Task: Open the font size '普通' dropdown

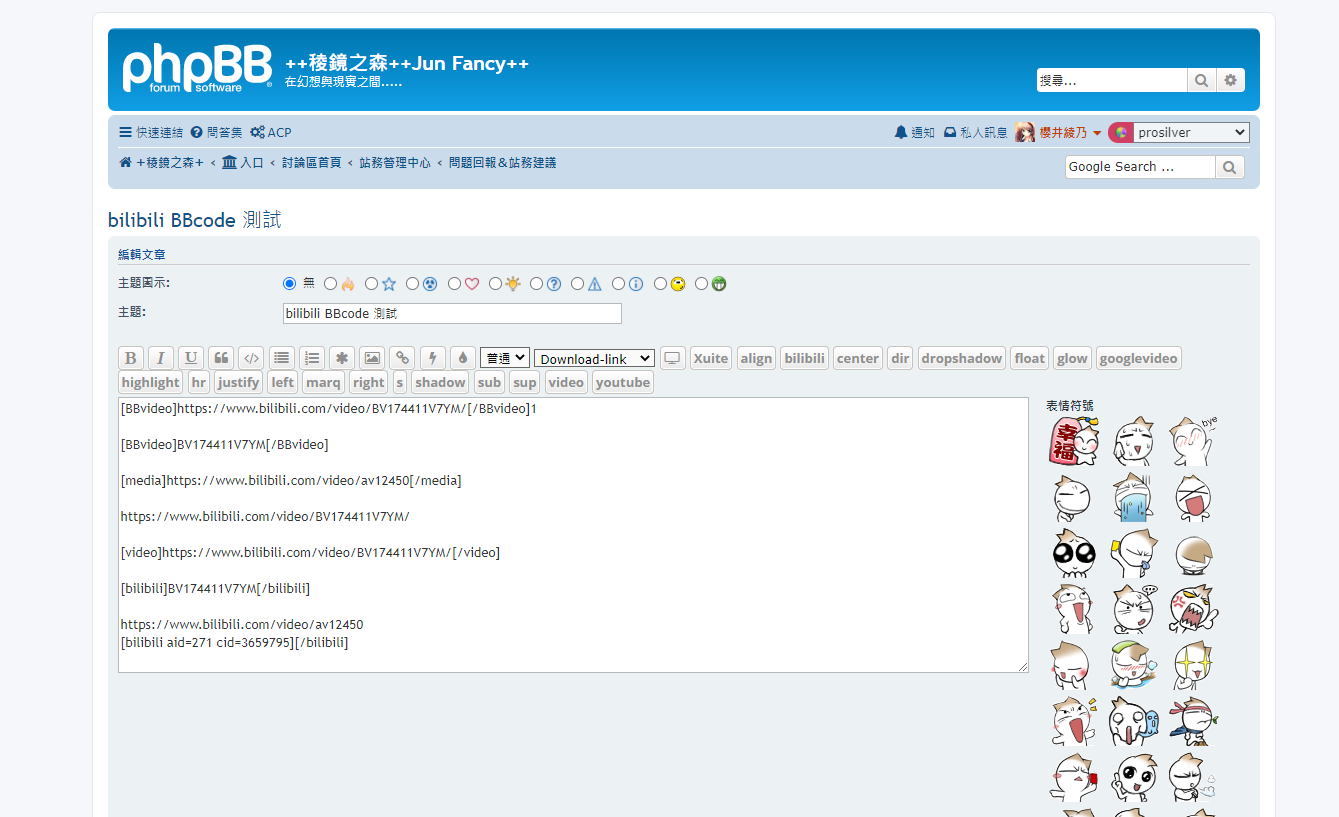Action: (505, 358)
